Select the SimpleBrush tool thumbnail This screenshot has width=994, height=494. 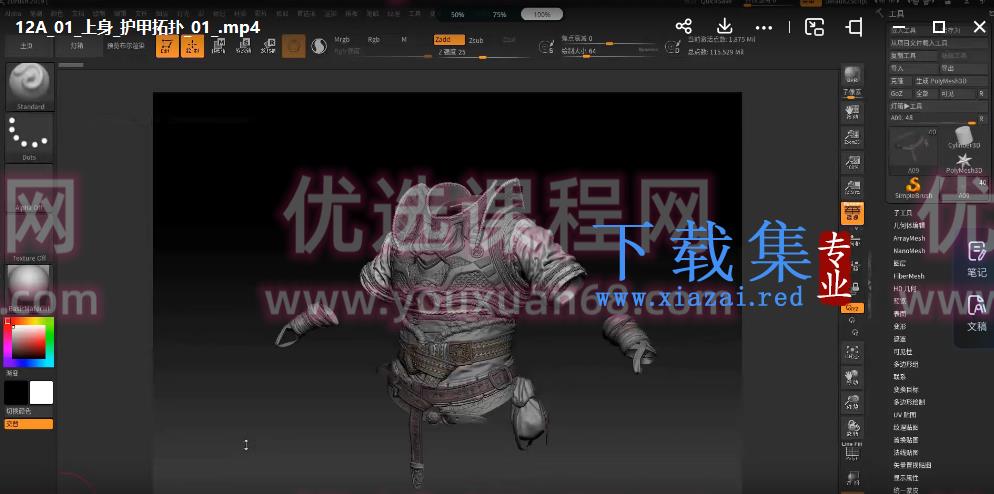[x=913, y=188]
